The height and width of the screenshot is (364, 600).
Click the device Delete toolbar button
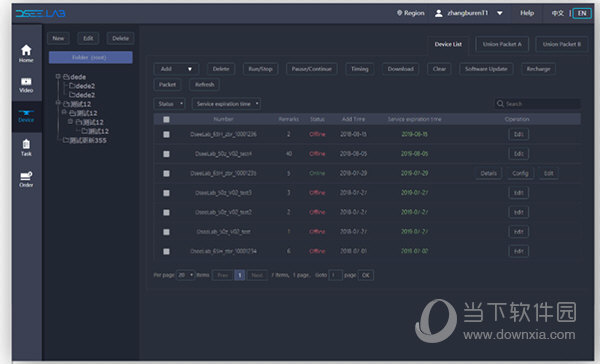(x=221, y=69)
